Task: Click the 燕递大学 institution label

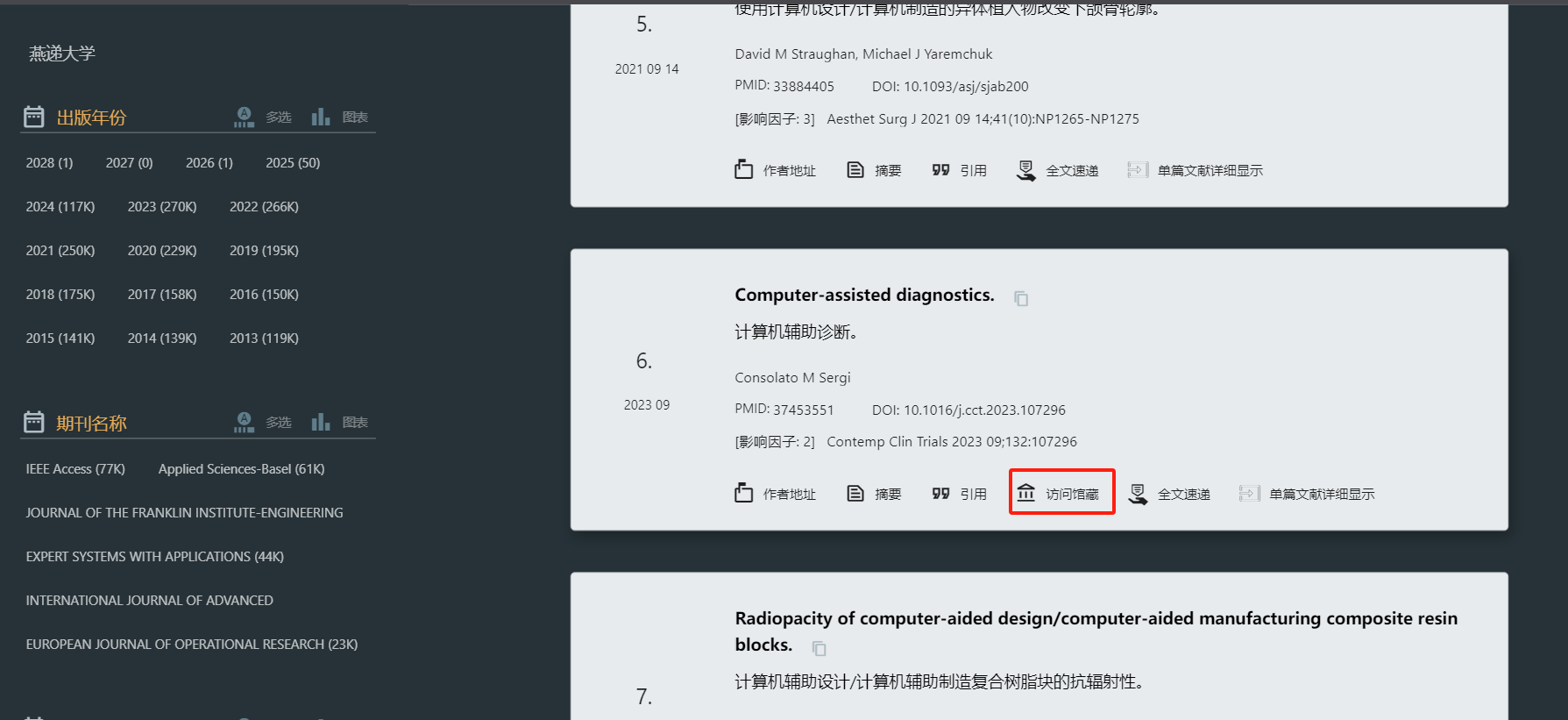Action: click(62, 53)
